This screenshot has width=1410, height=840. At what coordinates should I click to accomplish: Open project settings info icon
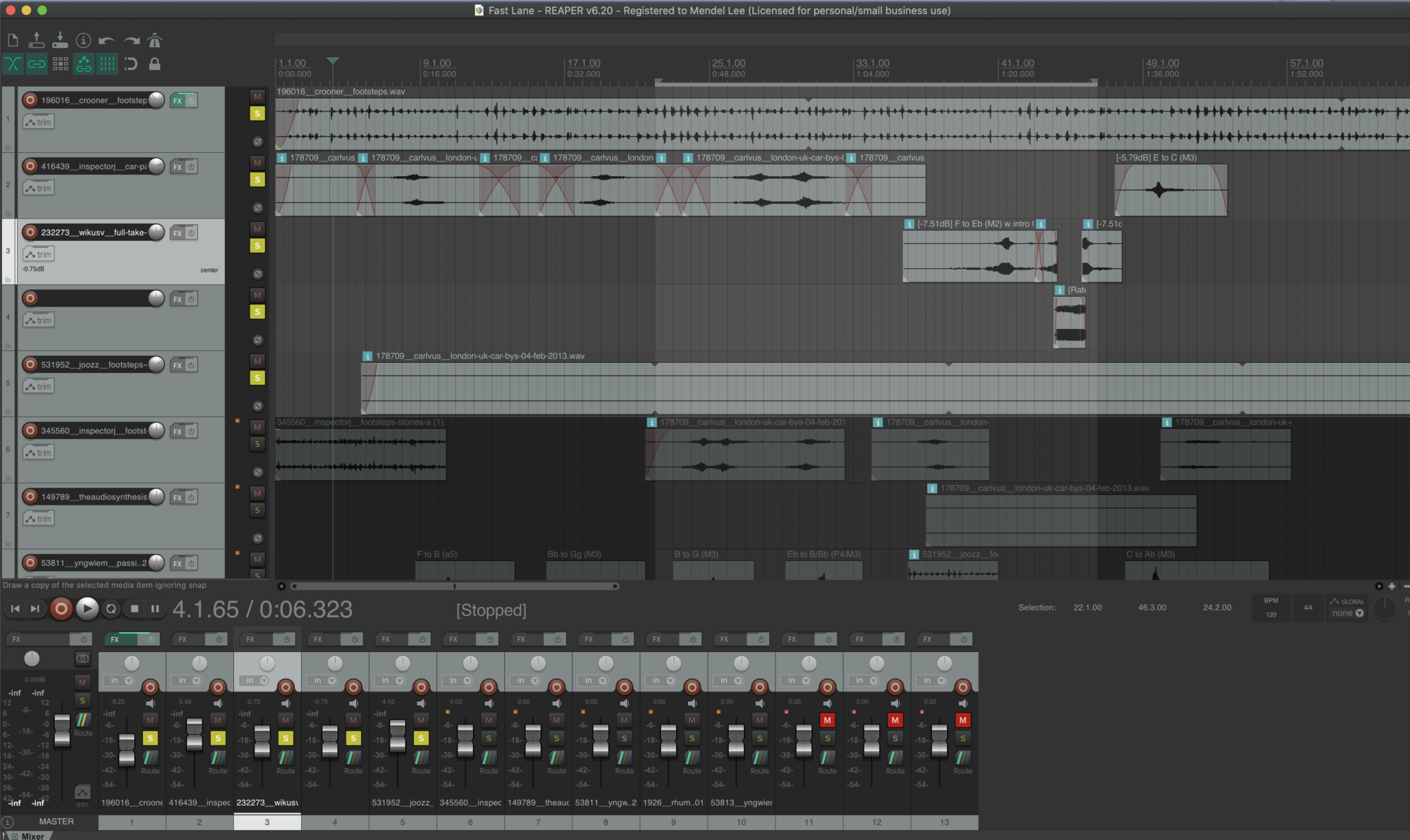click(x=83, y=40)
